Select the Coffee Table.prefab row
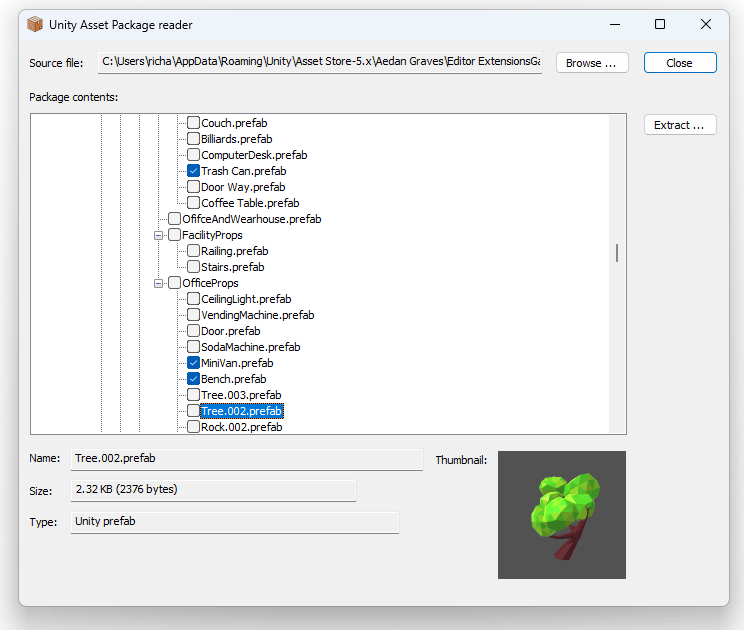 click(x=250, y=203)
